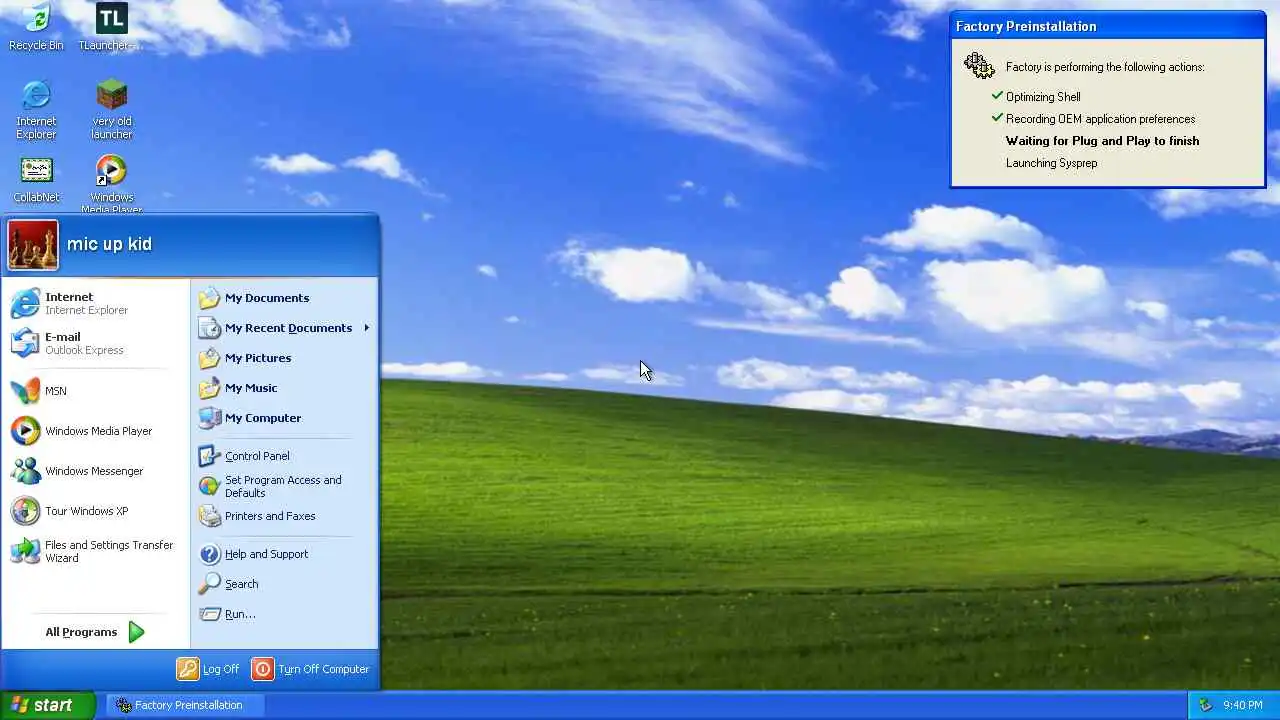Click 'Optimizing Shell' text
Screen dimensions: 1280x720
click(x=1043, y=97)
